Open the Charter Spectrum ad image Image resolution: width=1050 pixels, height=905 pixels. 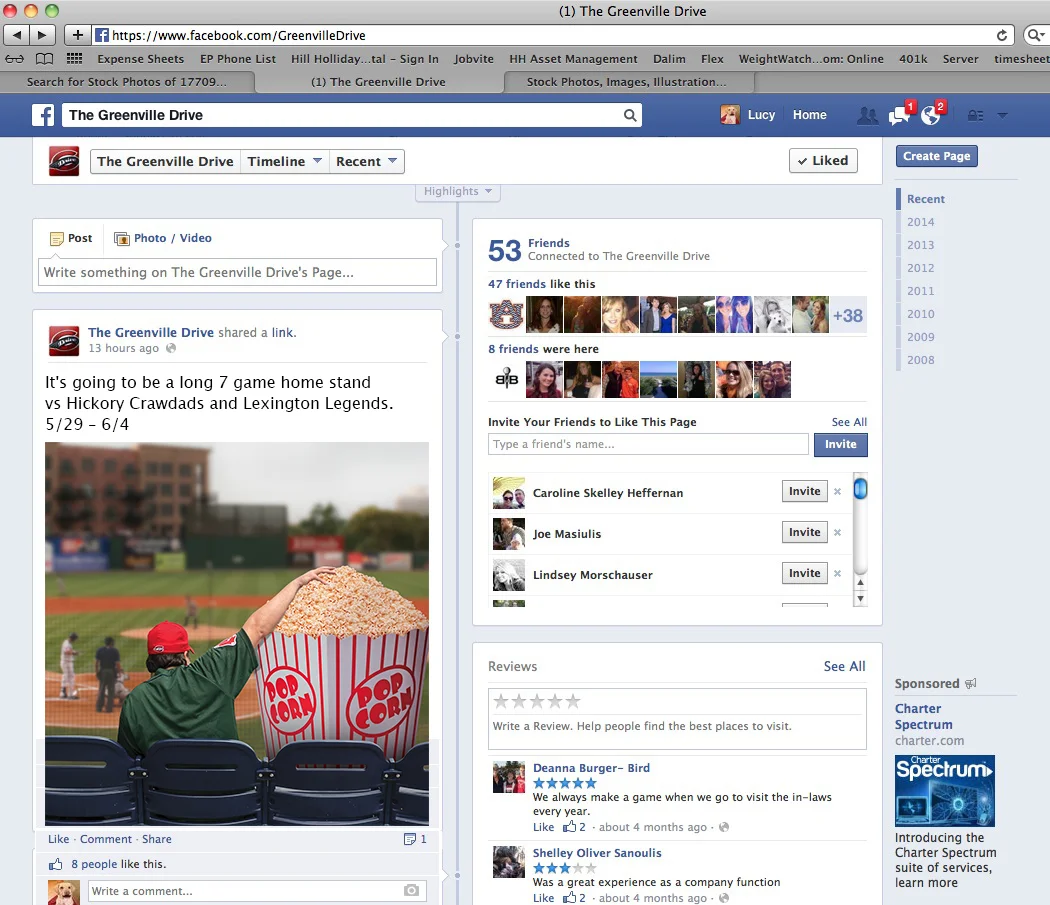coord(945,790)
